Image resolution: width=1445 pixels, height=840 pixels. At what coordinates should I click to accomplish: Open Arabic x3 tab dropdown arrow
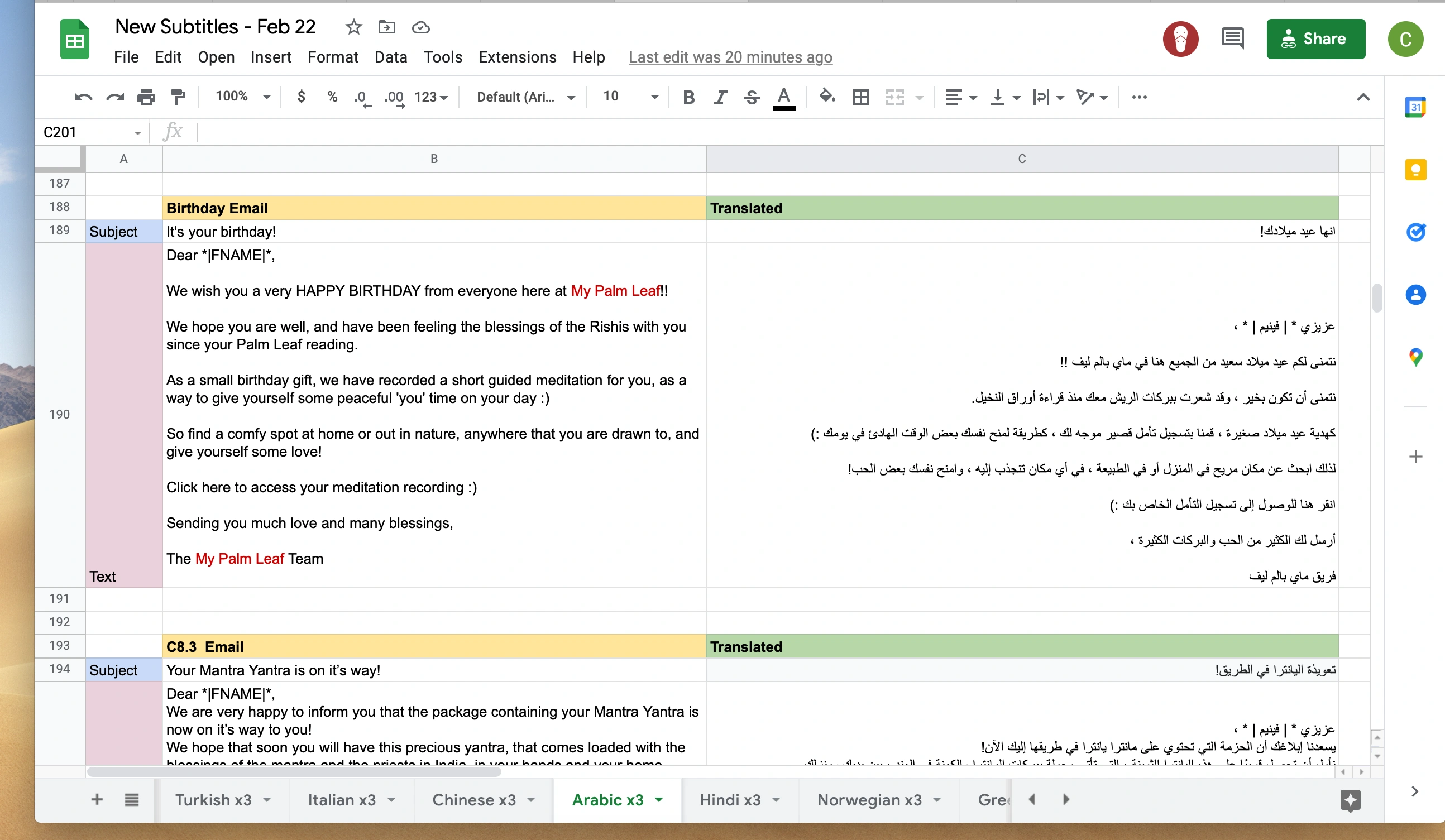click(x=659, y=799)
